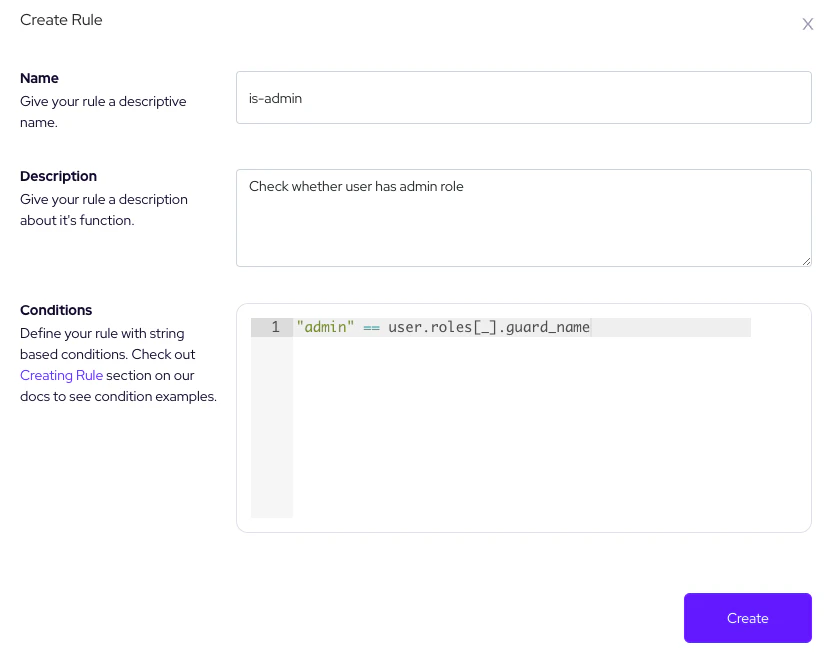This screenshot has height=662, width=834.
Task: Click the Create button
Action: coord(747,618)
